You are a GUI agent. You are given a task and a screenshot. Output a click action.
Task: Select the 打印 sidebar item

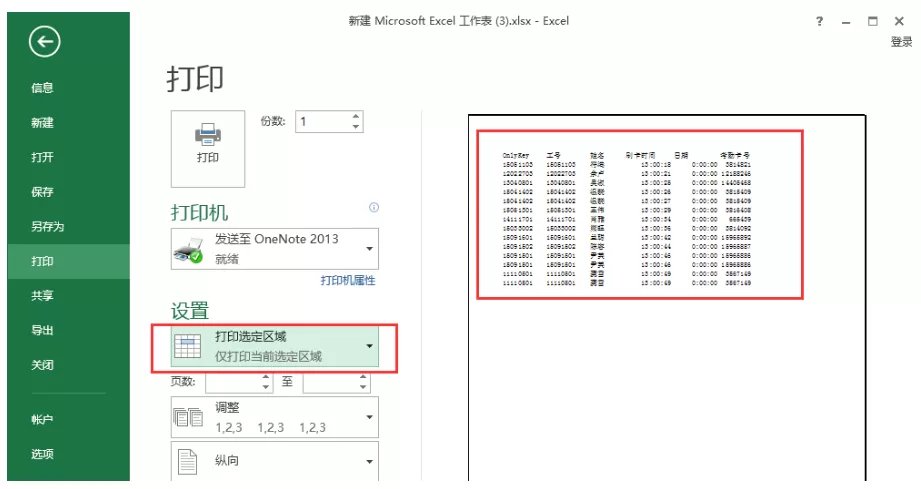click(68, 261)
